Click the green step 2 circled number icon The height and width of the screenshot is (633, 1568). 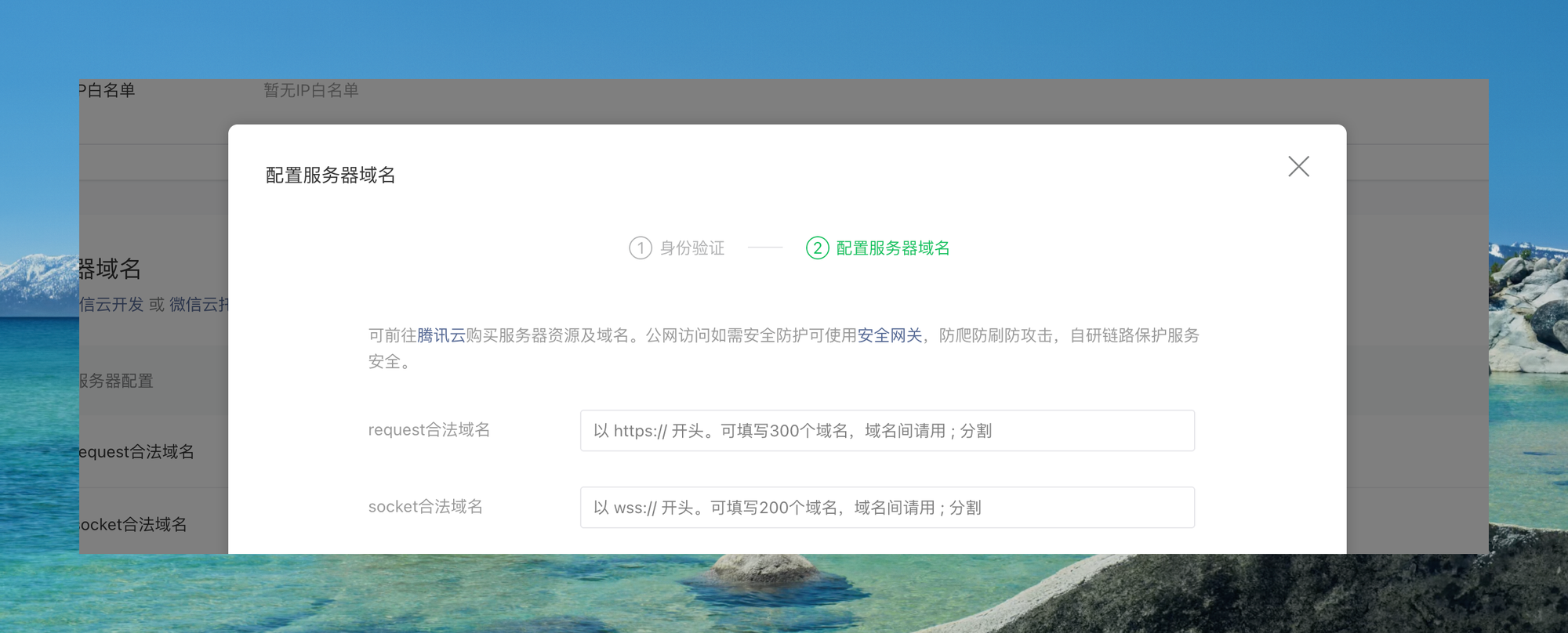(x=817, y=248)
